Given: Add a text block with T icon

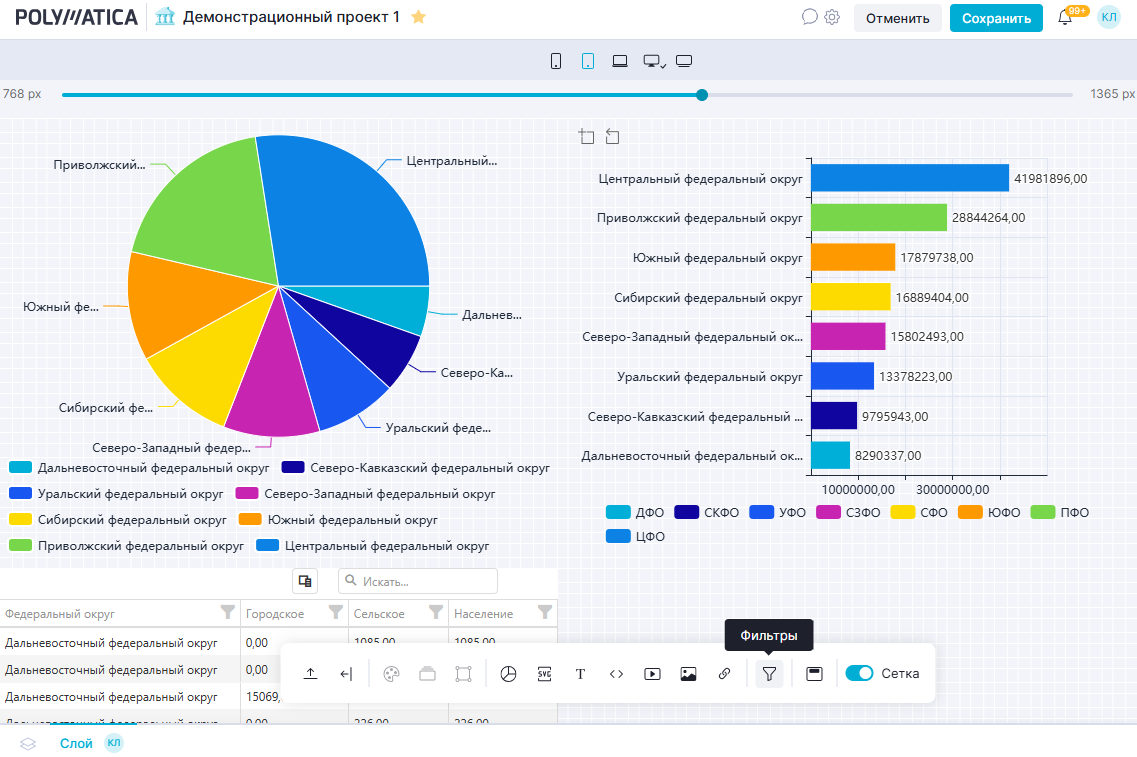Looking at the screenshot, I should coord(580,674).
